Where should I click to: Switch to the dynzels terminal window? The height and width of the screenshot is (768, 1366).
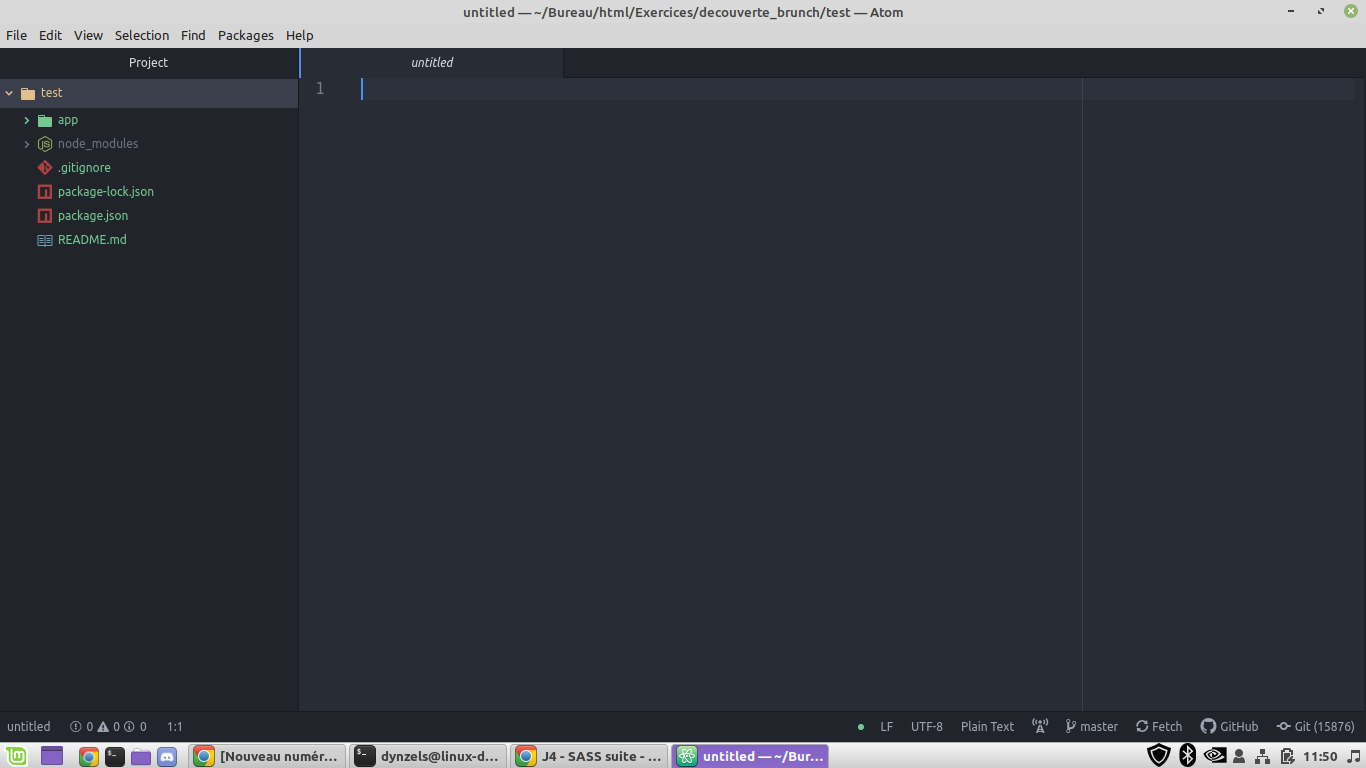click(x=429, y=756)
